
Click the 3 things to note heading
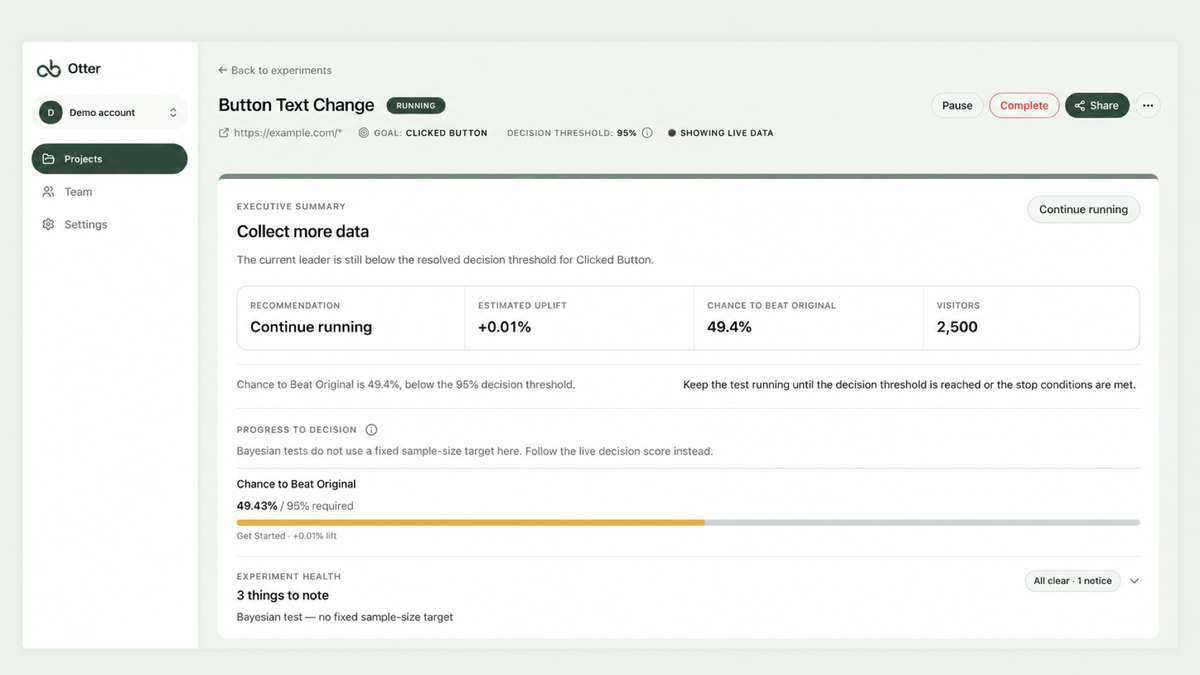[x=283, y=595]
